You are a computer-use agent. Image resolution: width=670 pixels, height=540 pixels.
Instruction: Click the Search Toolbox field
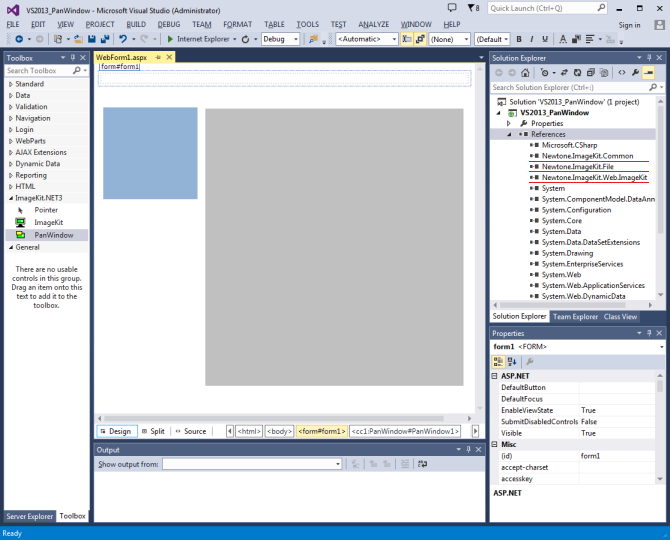pyautogui.click(x=47, y=70)
